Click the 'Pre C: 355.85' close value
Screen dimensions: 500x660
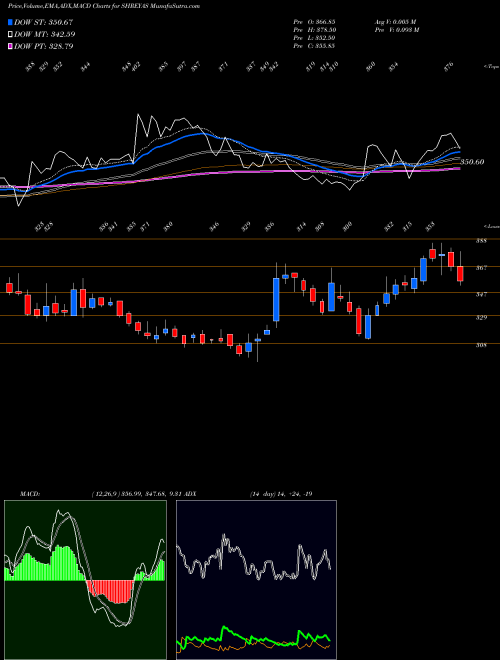pos(314,46)
